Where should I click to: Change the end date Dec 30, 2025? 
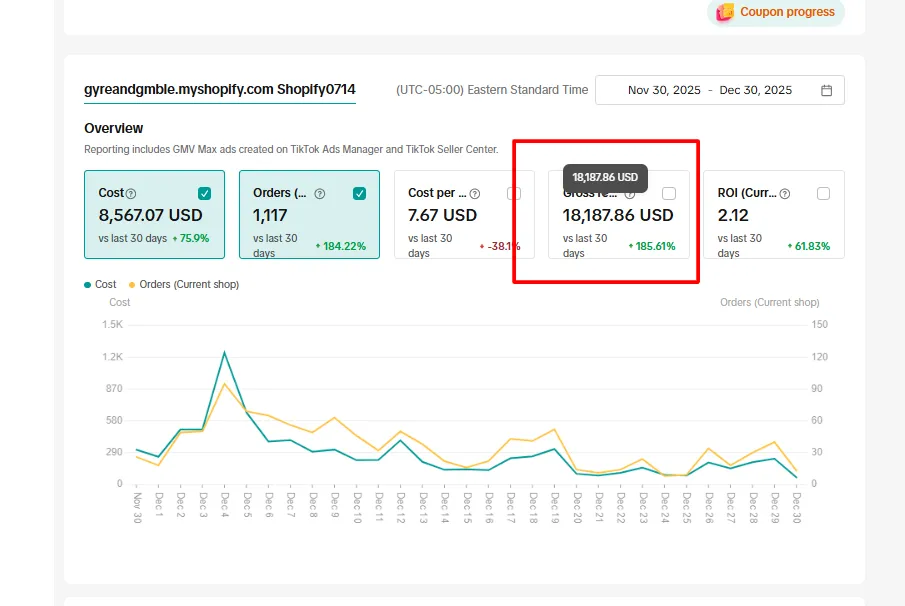pos(755,90)
